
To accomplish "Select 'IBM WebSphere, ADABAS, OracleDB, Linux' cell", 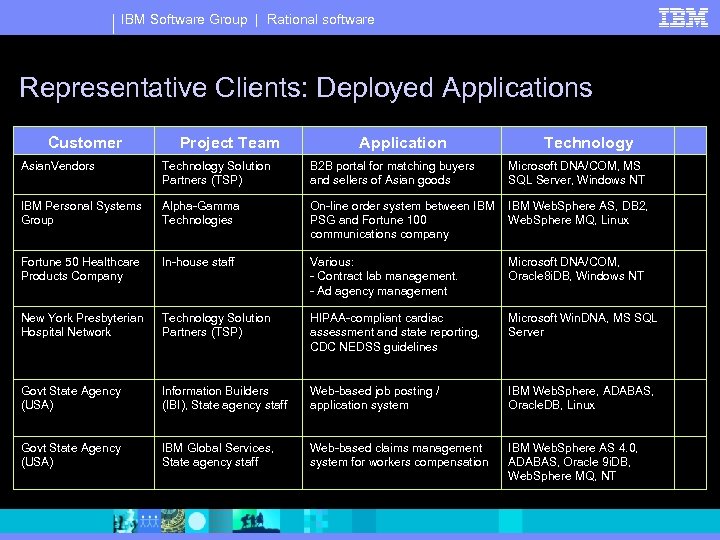I will point(588,408).
